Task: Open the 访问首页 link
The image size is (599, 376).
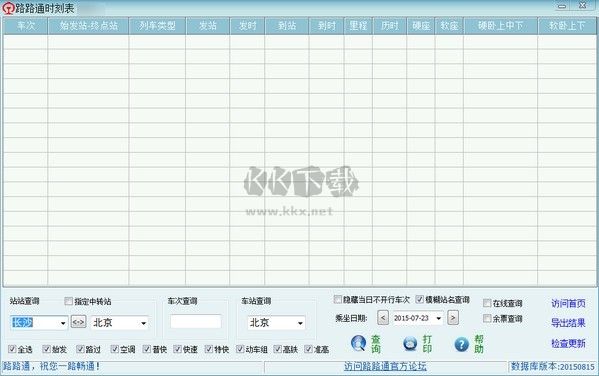Action: click(x=568, y=303)
